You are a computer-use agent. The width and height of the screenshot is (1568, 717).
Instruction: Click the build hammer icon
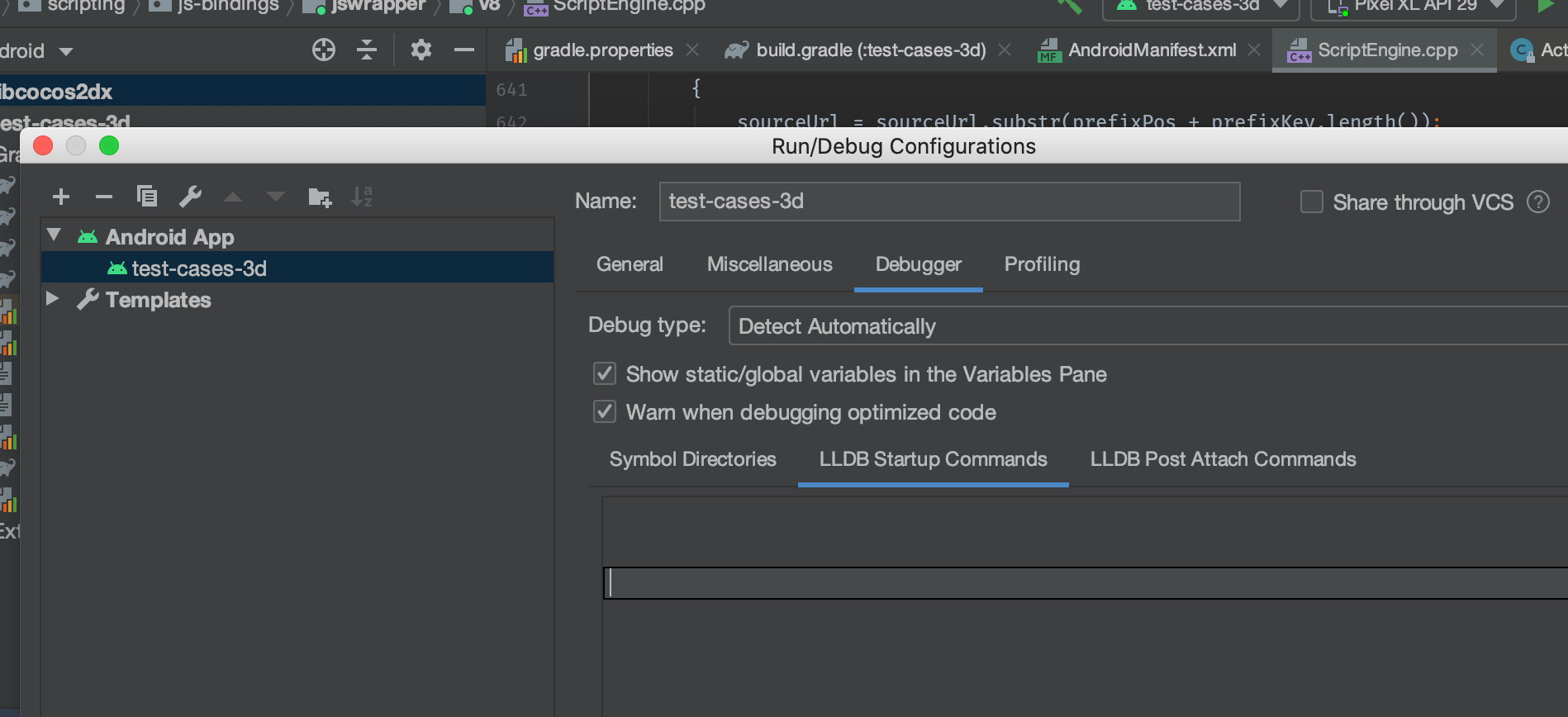pyautogui.click(x=1069, y=5)
